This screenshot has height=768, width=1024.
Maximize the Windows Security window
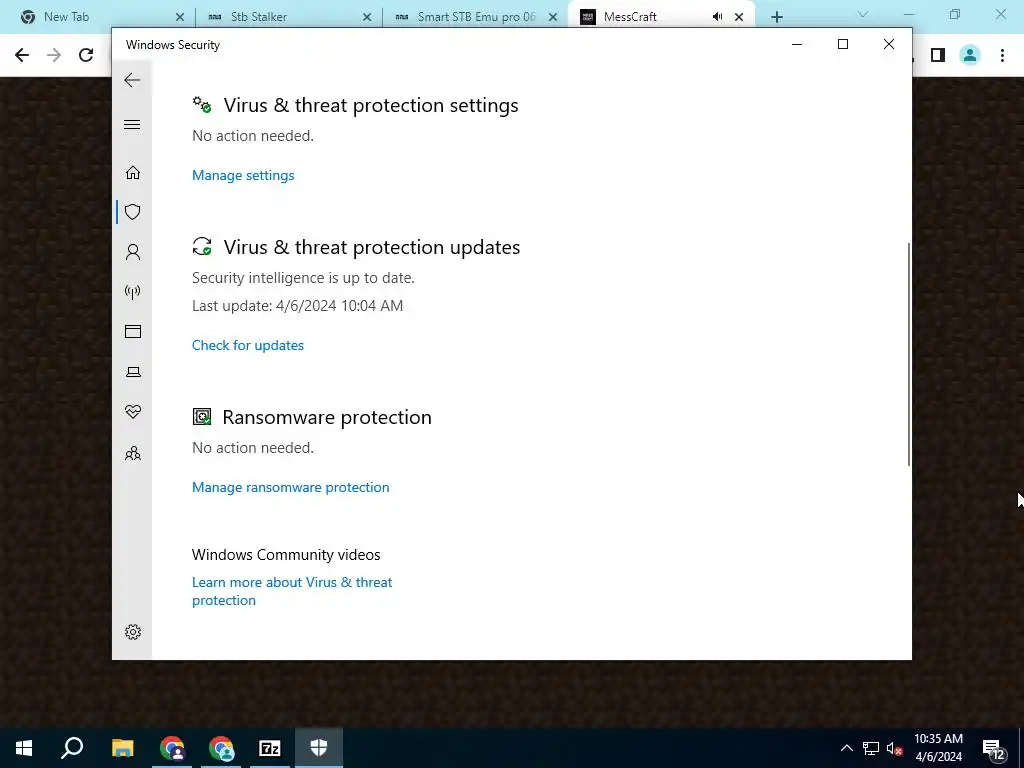(x=842, y=44)
